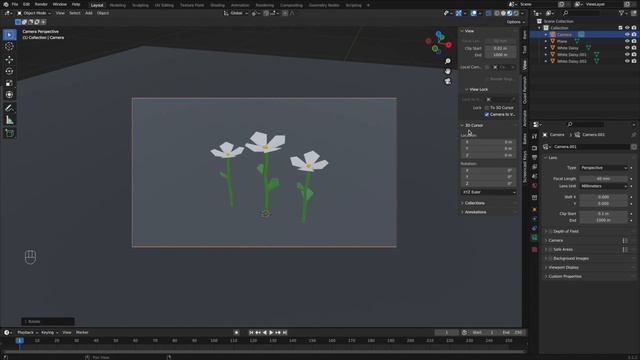Hide White Daisy.002 in viewport
This screenshot has height=360, width=640.
point(627,61)
